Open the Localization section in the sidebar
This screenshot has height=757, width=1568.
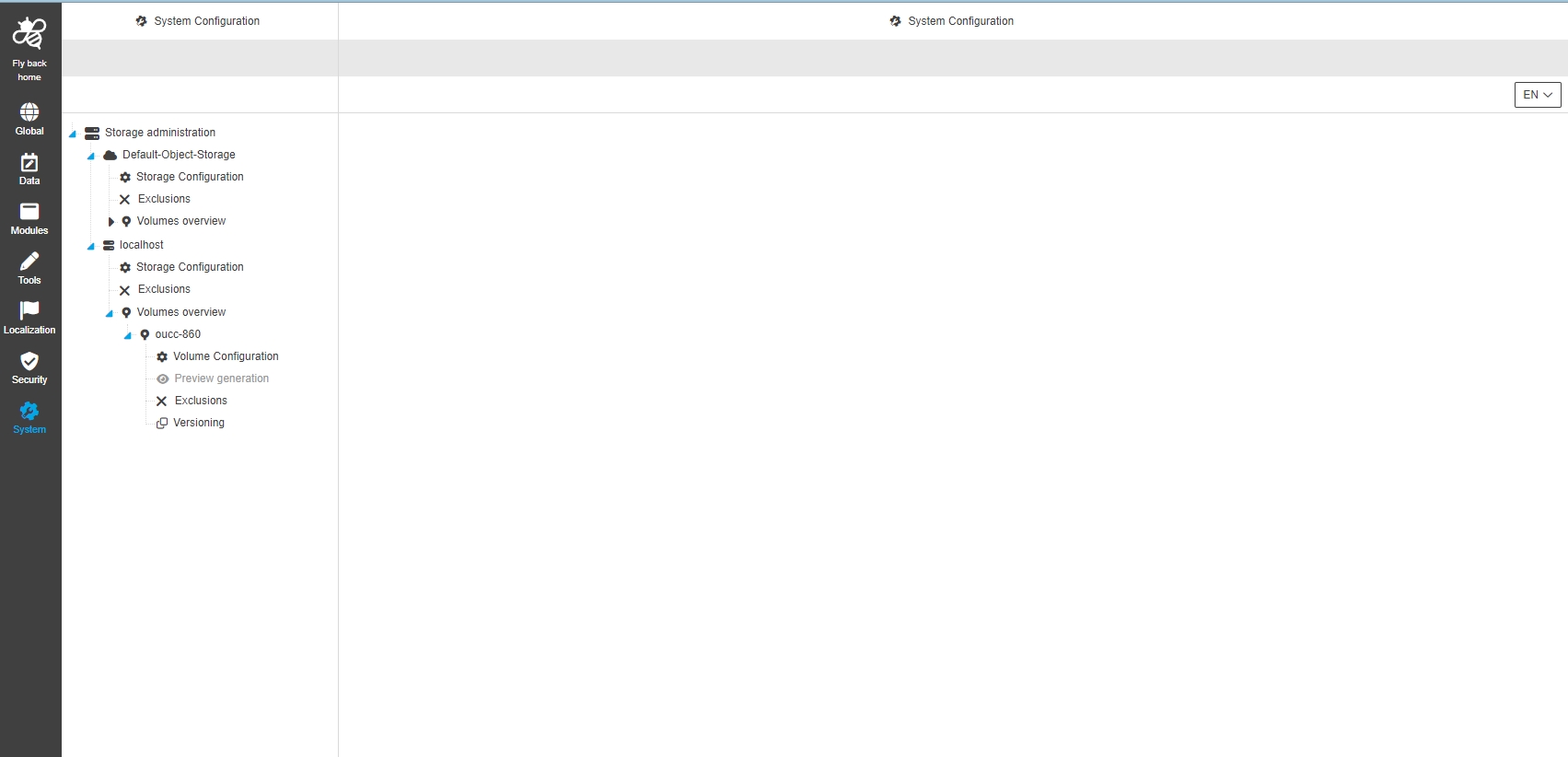(x=29, y=318)
